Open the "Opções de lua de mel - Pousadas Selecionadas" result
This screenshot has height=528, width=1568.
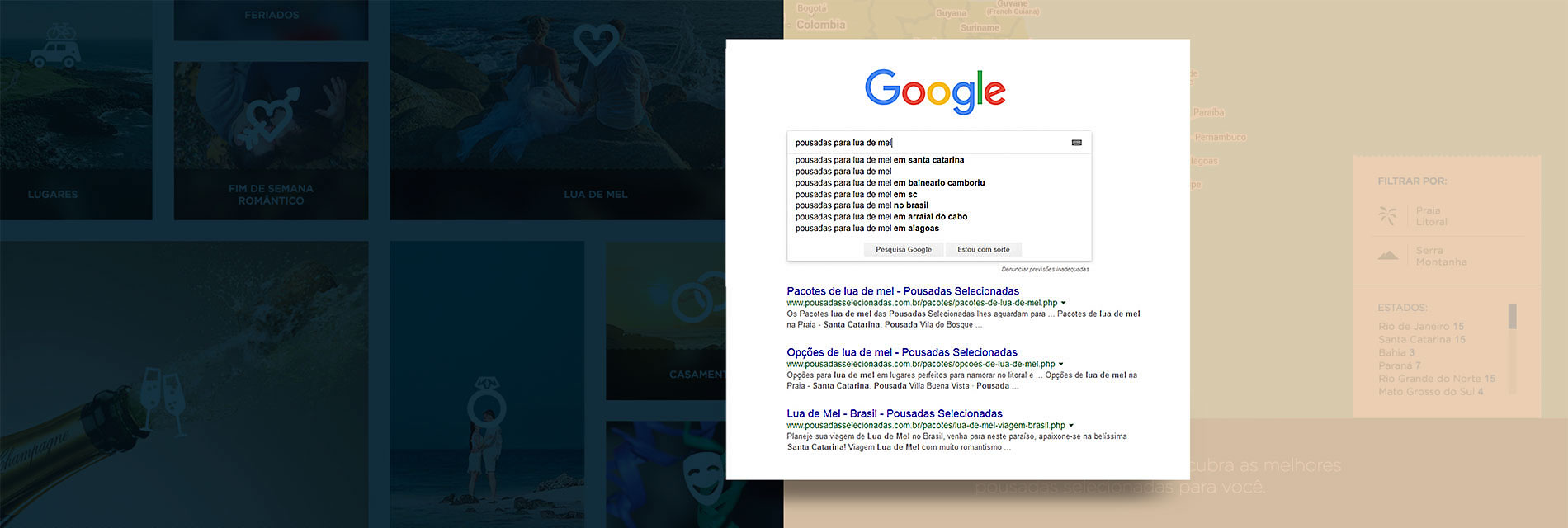[x=902, y=352]
